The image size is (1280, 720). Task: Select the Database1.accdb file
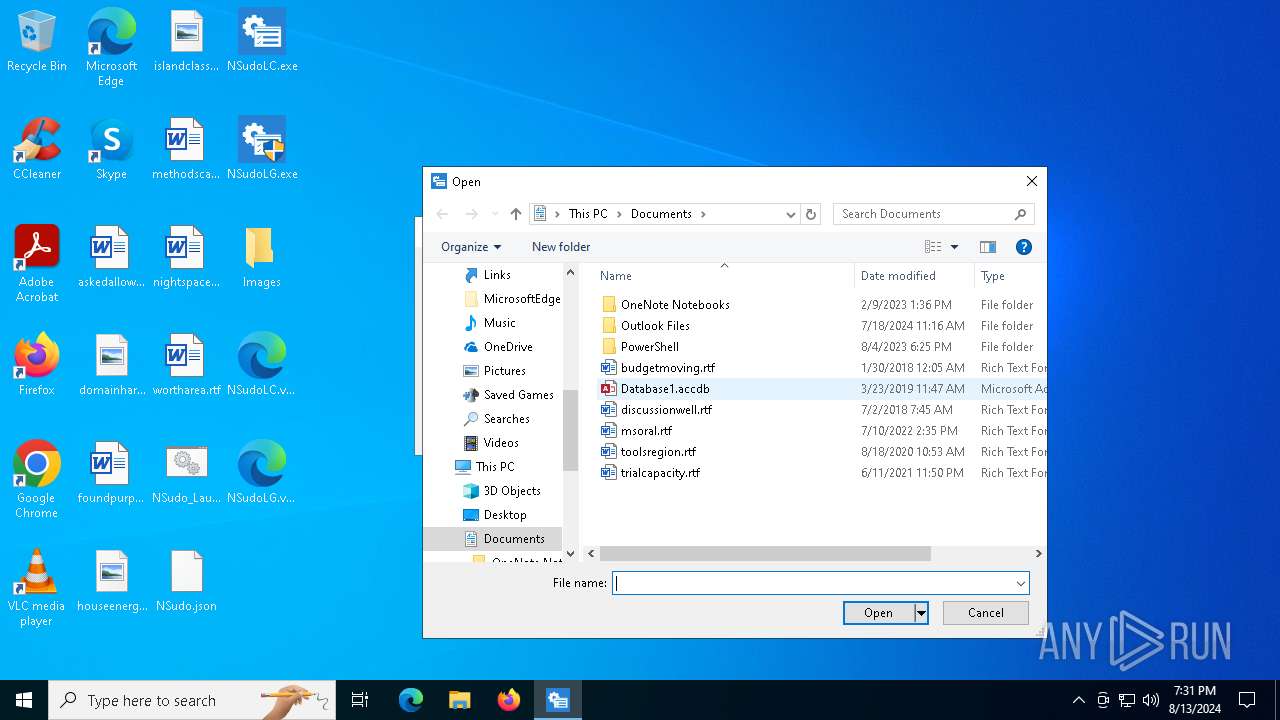(665, 389)
